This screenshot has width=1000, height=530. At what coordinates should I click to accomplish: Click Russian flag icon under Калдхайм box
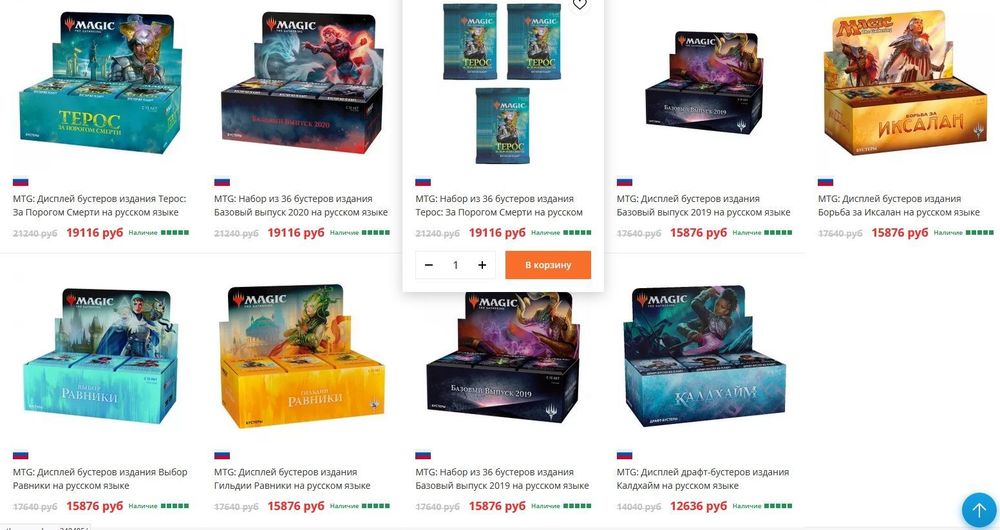coord(624,455)
